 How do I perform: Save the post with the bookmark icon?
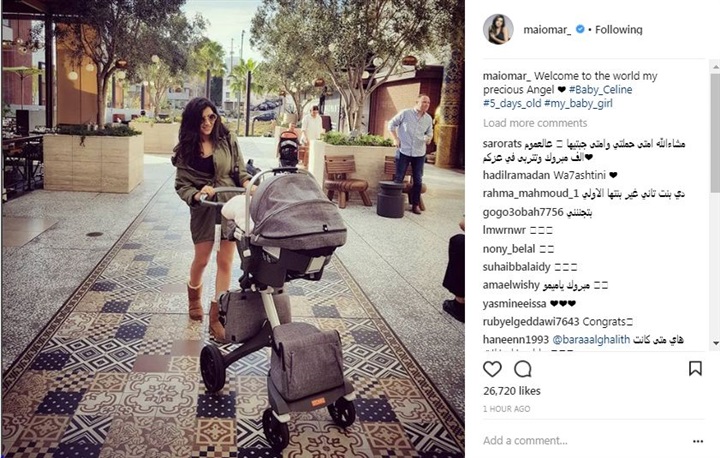695,368
